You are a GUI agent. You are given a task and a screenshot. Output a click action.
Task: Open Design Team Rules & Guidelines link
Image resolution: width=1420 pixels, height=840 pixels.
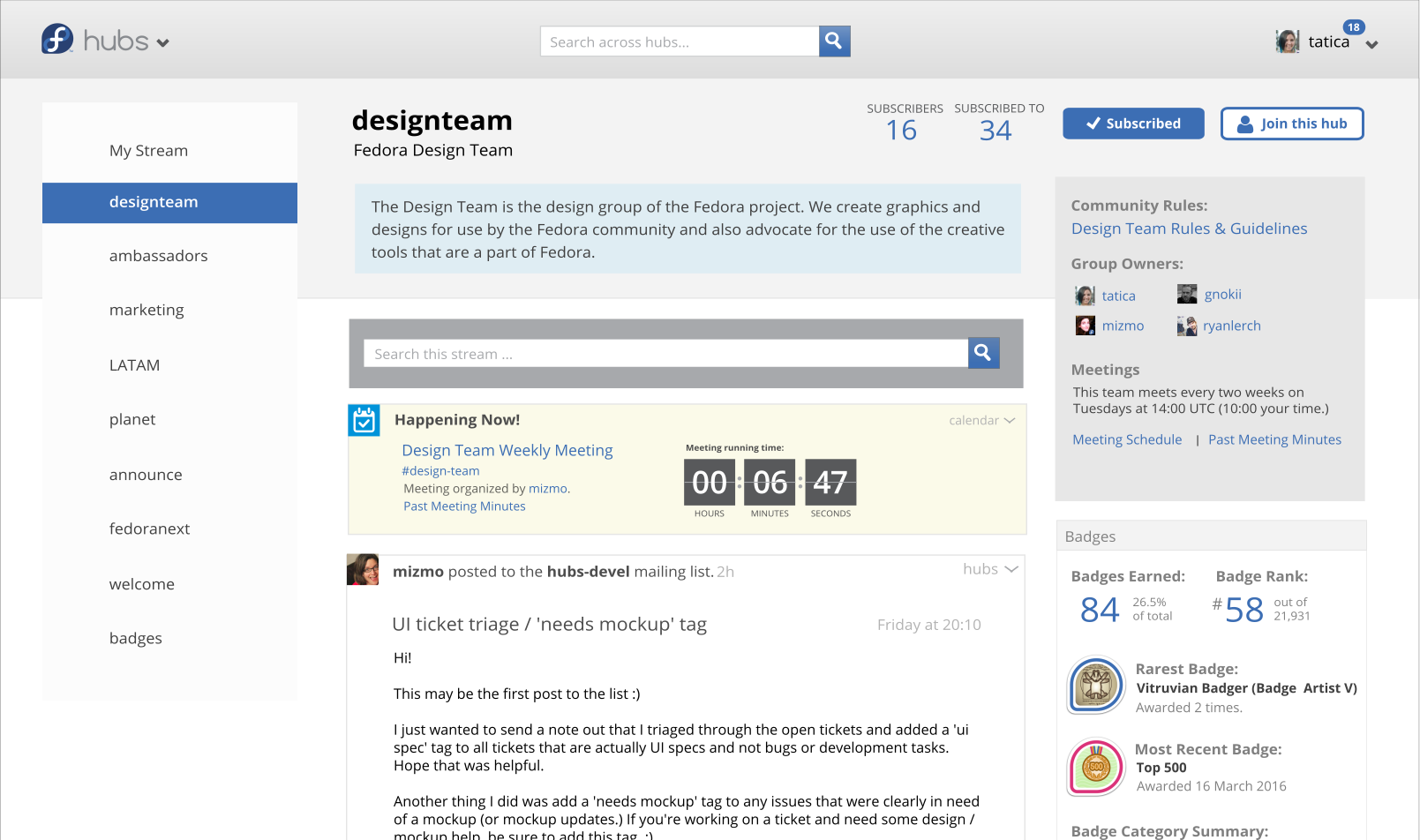point(1189,229)
